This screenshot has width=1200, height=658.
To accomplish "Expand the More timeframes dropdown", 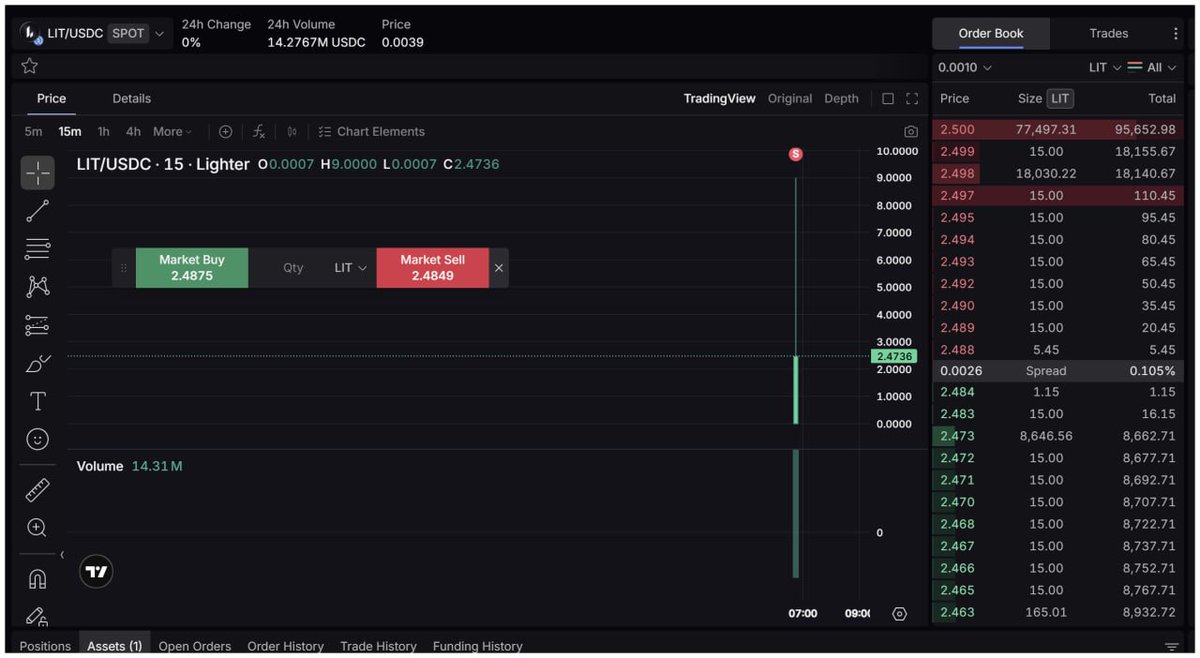I will coord(172,132).
